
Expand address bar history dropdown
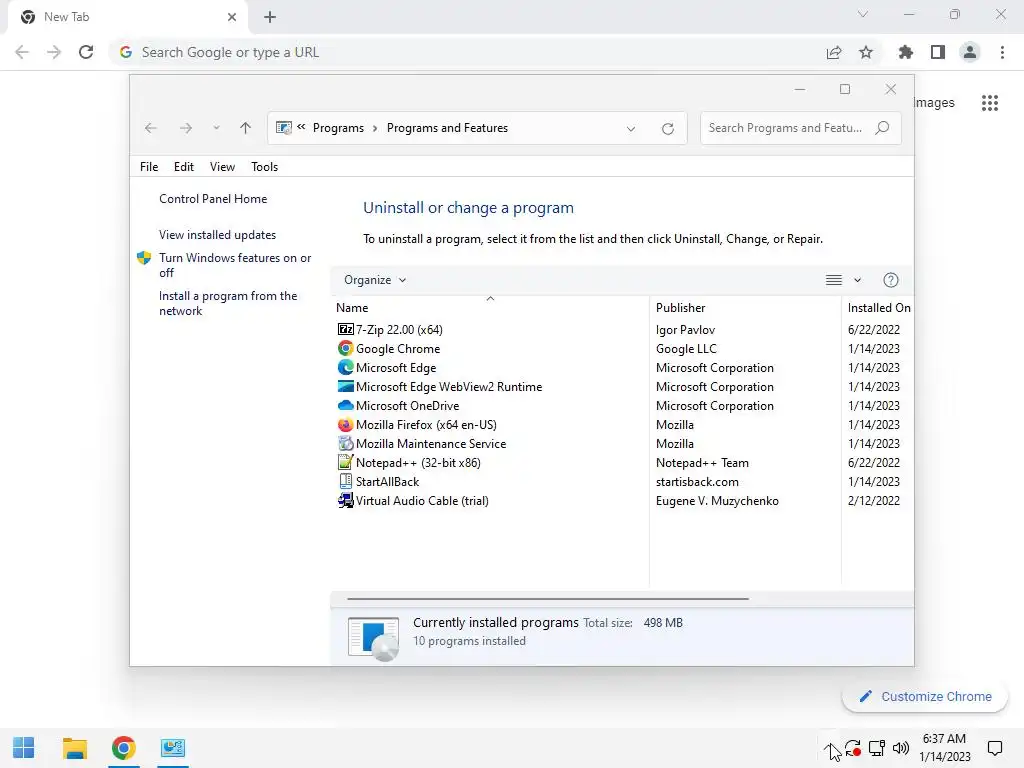pos(631,129)
